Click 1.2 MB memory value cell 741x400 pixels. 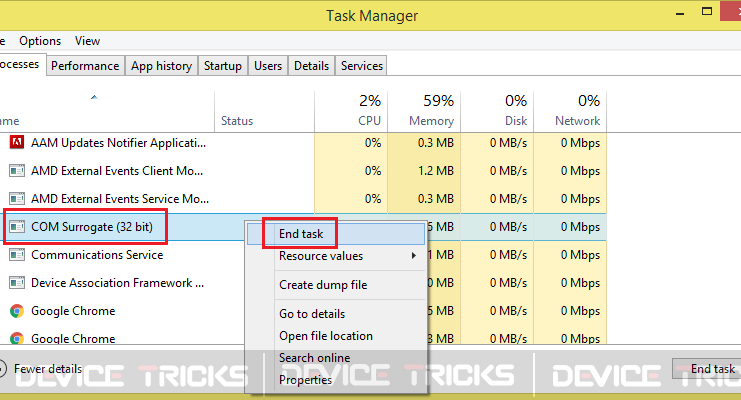(424, 171)
